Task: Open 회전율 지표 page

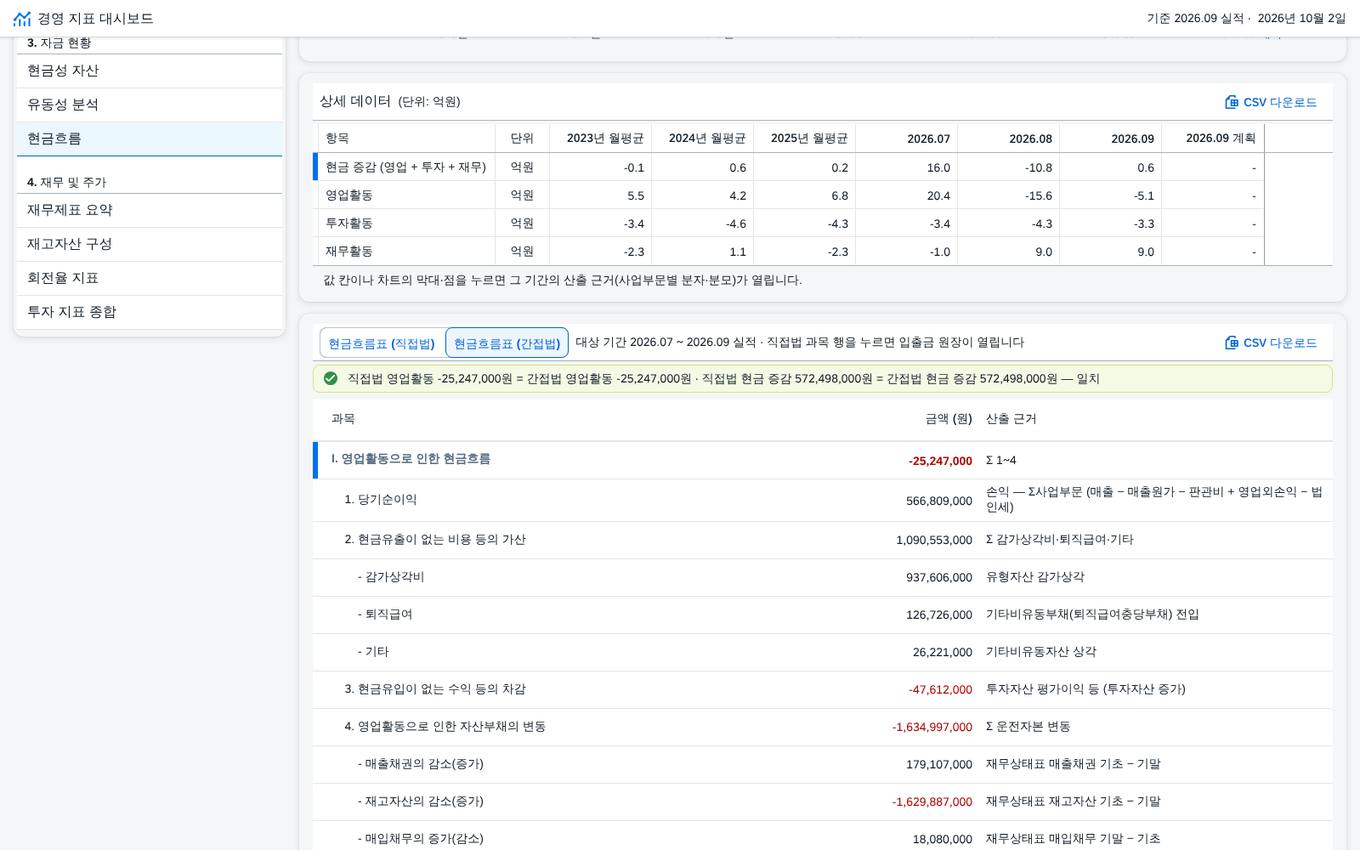Action: click(x=149, y=278)
